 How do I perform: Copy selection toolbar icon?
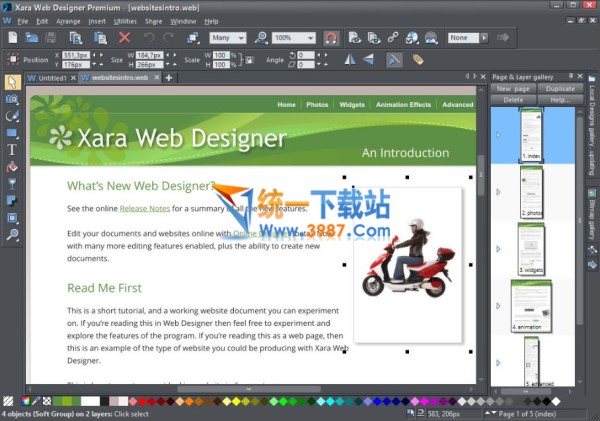pos(76,38)
